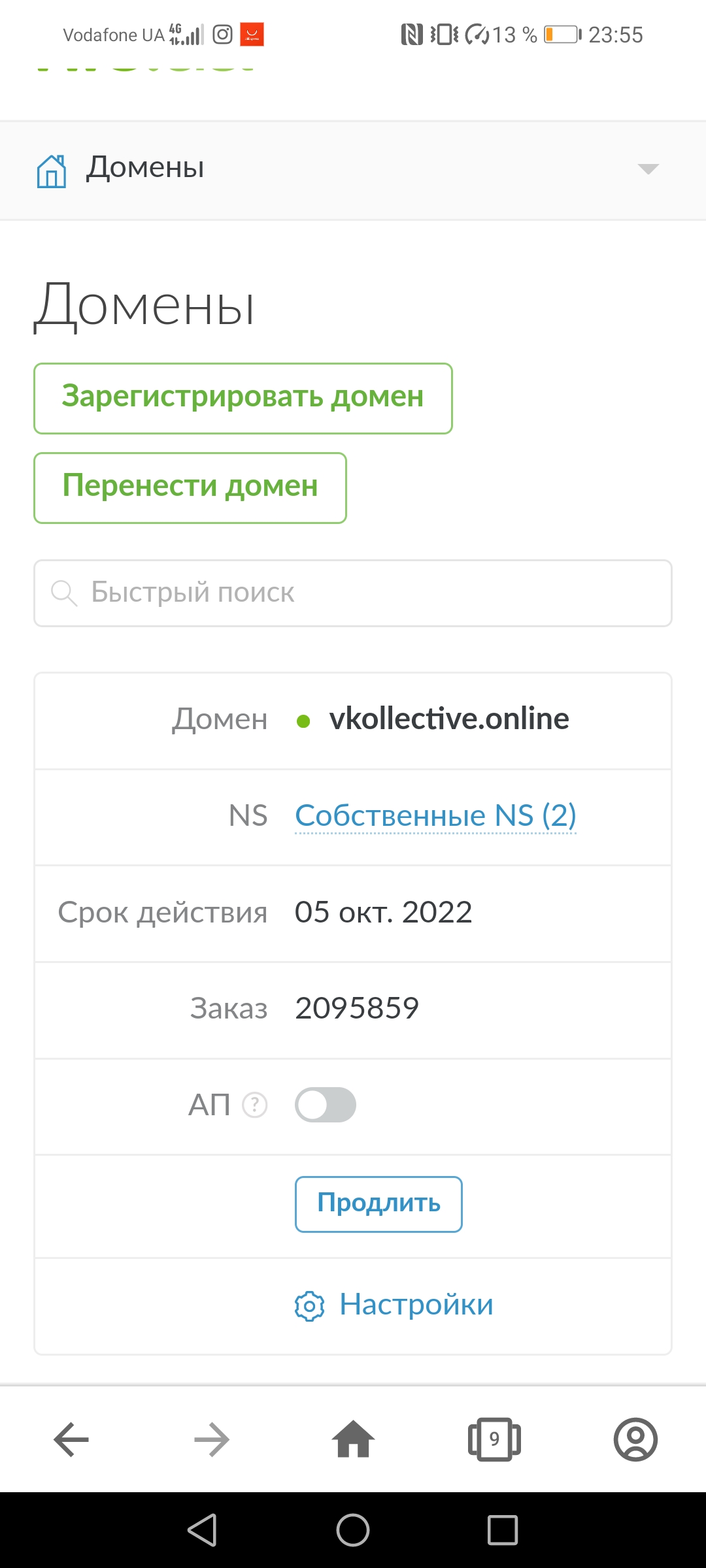Open the browser profile account icon

click(635, 1439)
